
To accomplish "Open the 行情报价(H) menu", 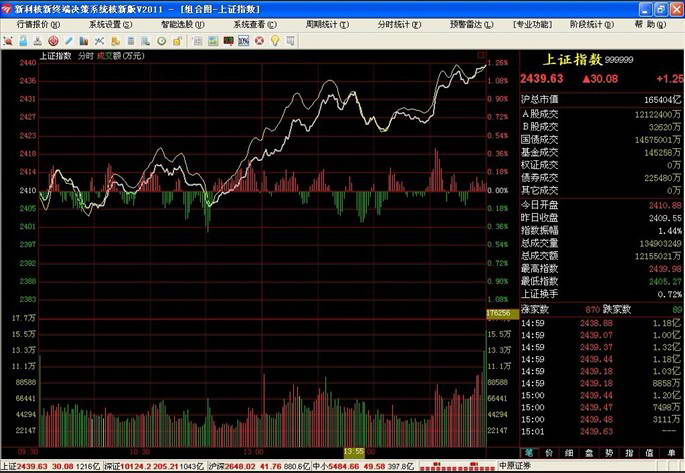I will [x=38, y=24].
